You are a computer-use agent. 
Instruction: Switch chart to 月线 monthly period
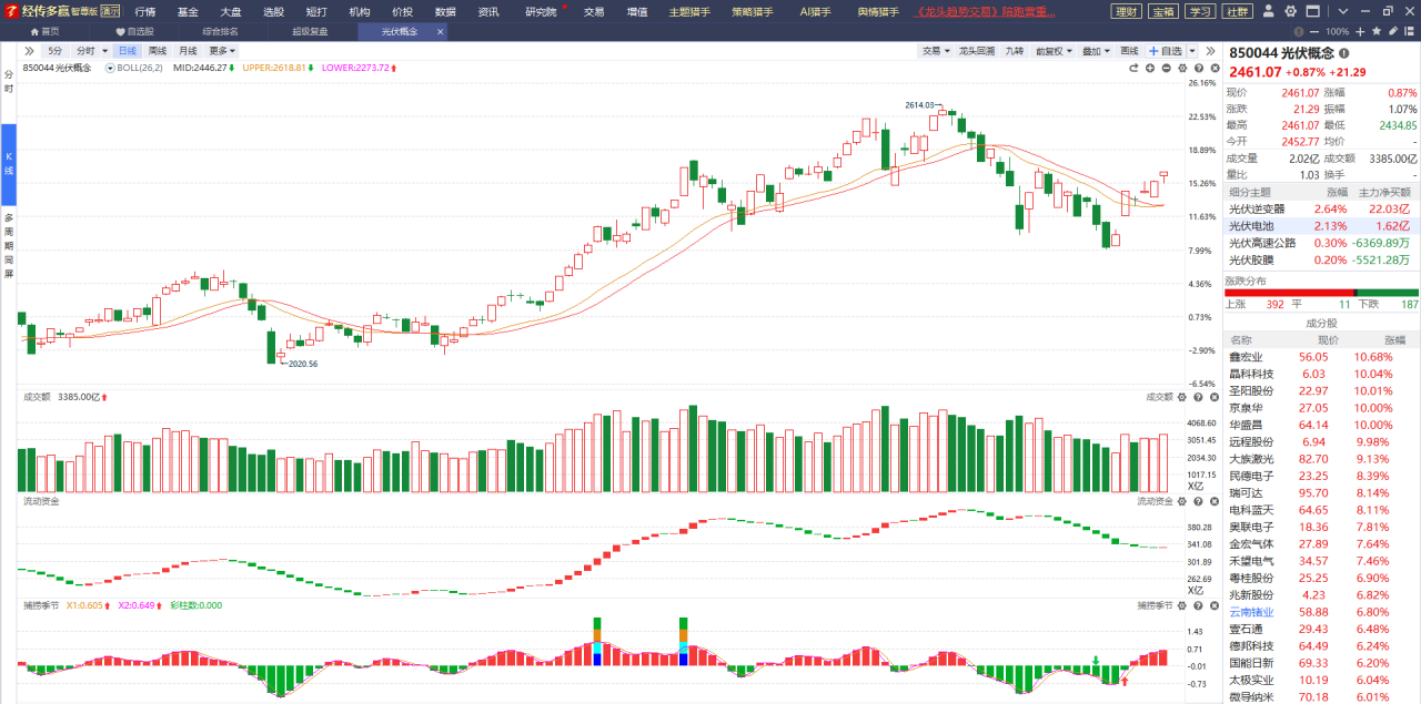(188, 51)
